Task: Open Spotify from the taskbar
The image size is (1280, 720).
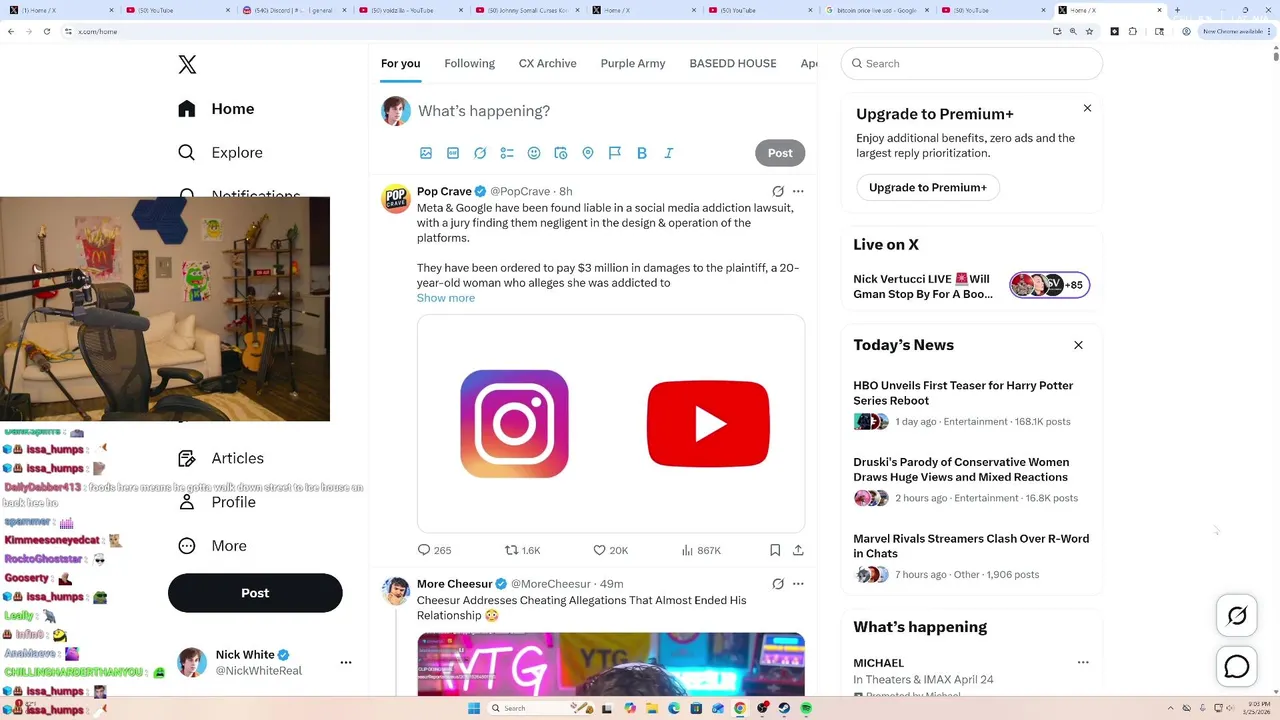Action: pos(806,708)
